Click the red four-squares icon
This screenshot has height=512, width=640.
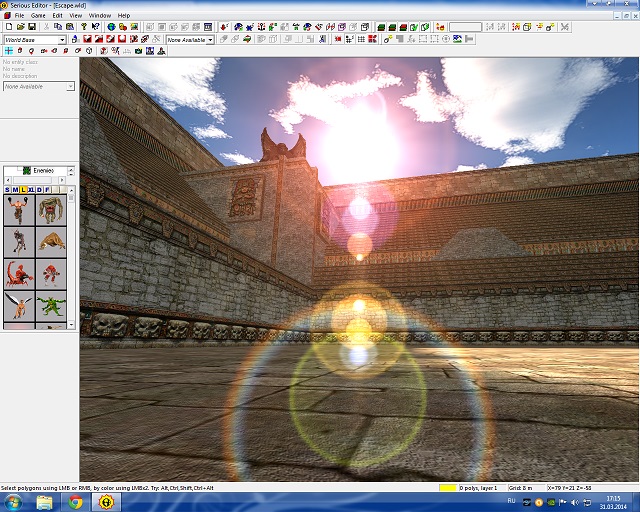click(x=372, y=39)
